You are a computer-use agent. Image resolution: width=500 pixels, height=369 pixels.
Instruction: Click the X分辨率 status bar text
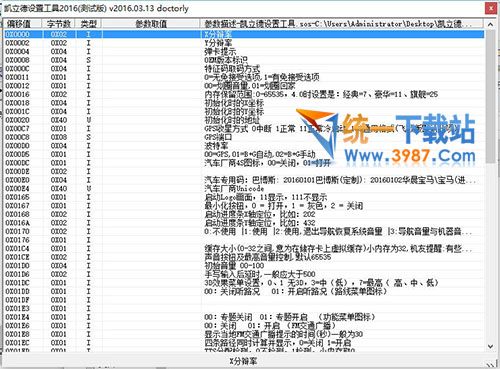pyautogui.click(x=243, y=361)
